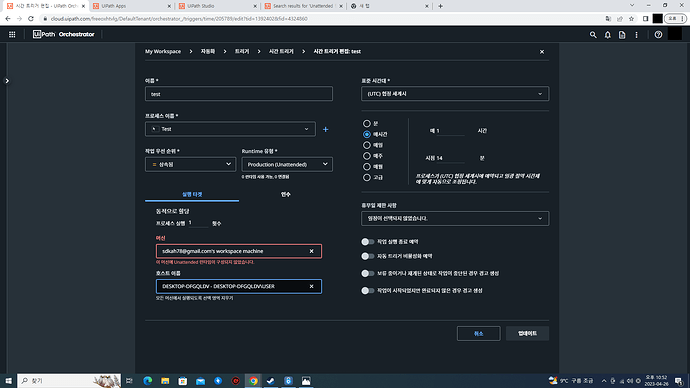
Task: Open the Test process name dropdown
Action: pyautogui.click(x=230, y=129)
